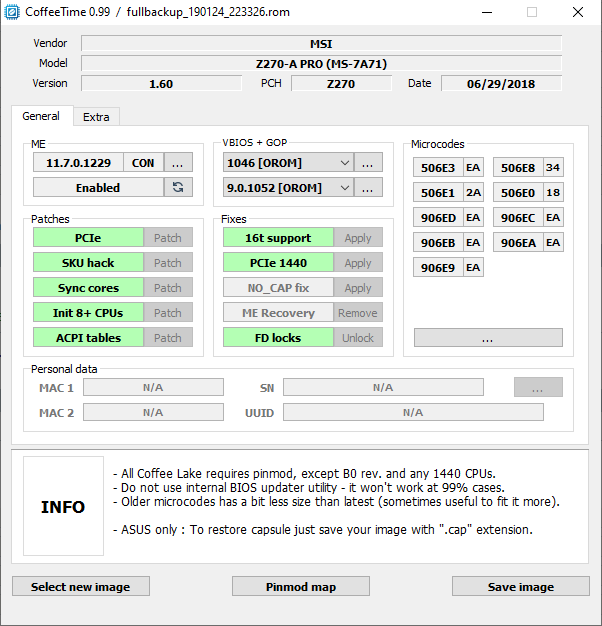Click the ME state refresh icon

[178, 187]
